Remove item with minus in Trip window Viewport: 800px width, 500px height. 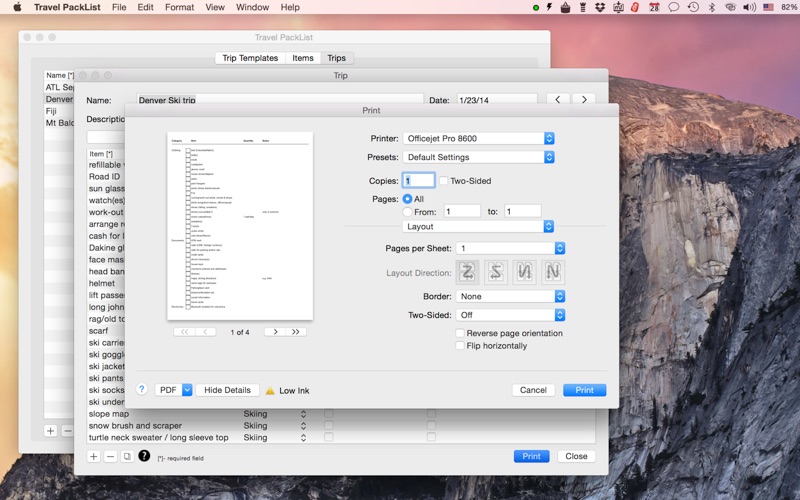coord(110,456)
